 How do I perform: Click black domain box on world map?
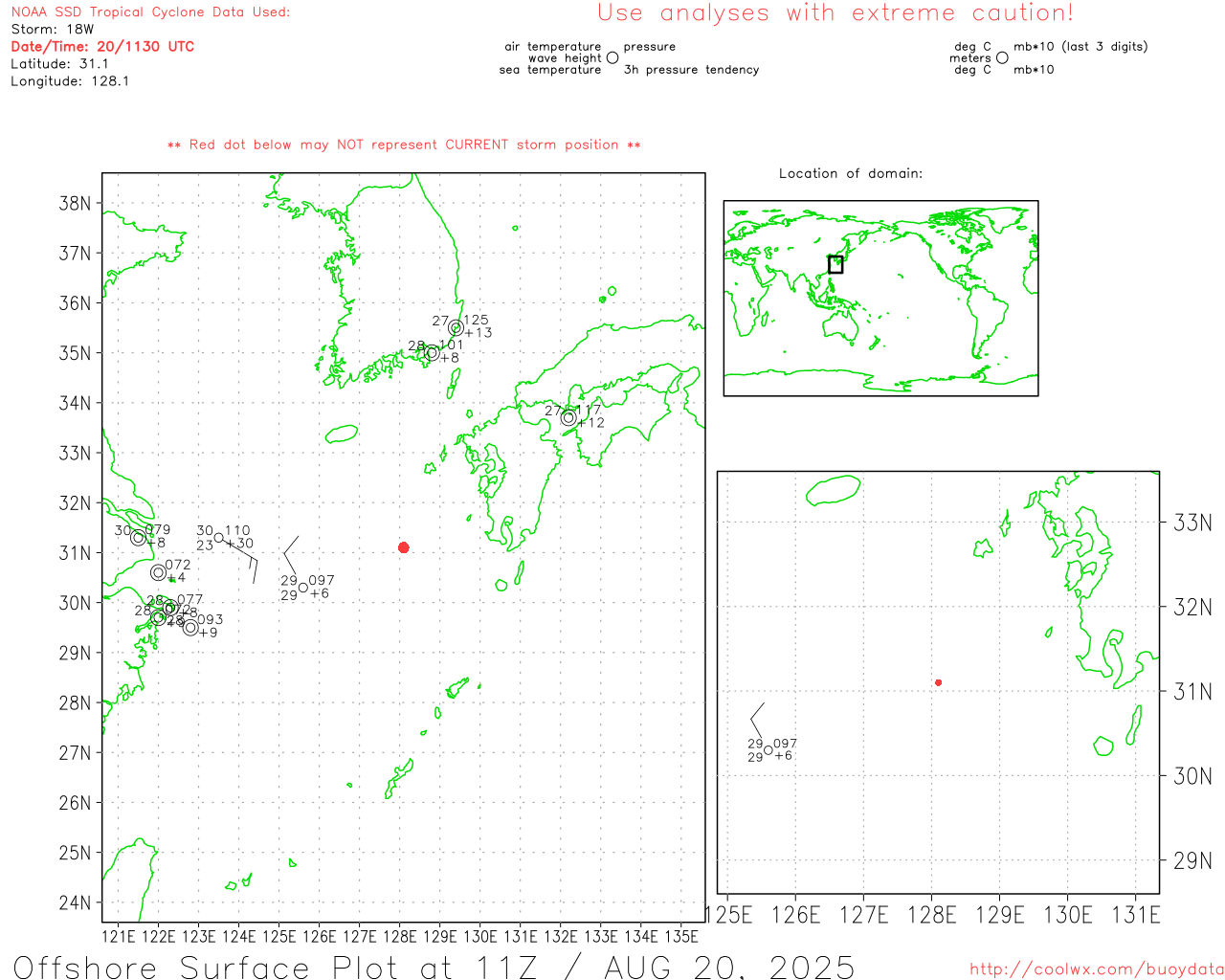[x=835, y=264]
